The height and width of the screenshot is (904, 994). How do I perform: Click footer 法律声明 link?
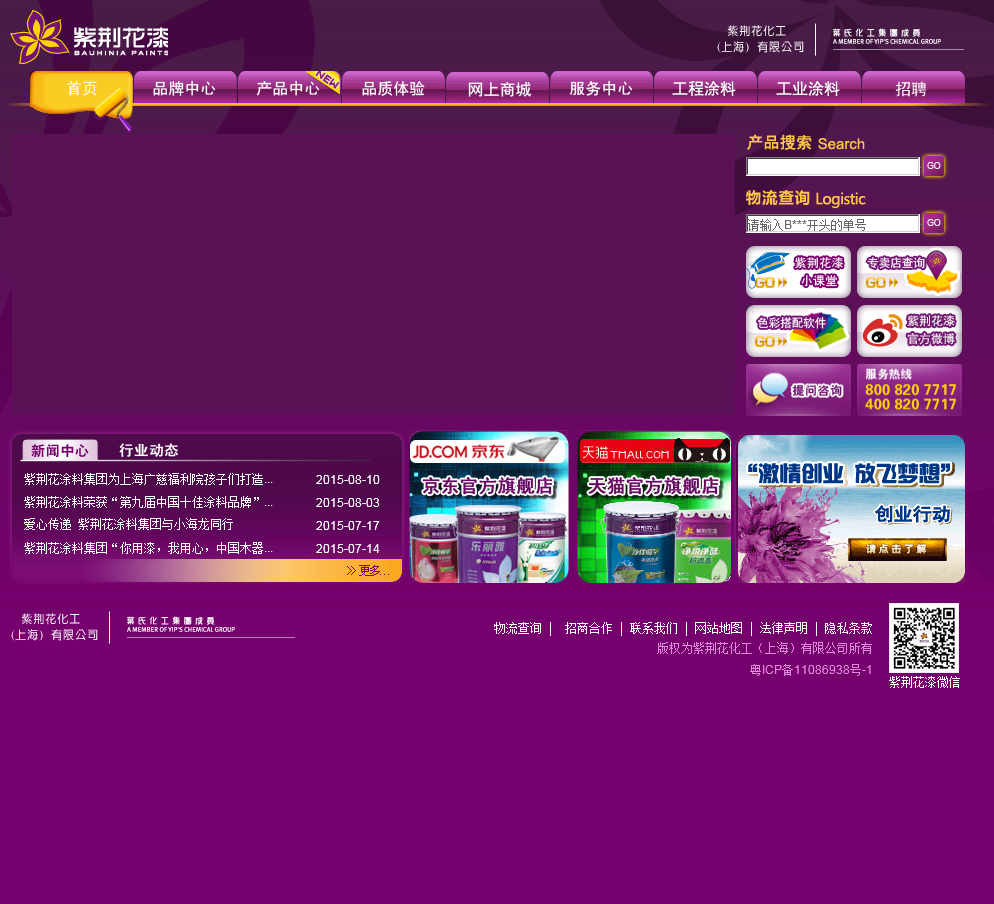tap(784, 628)
